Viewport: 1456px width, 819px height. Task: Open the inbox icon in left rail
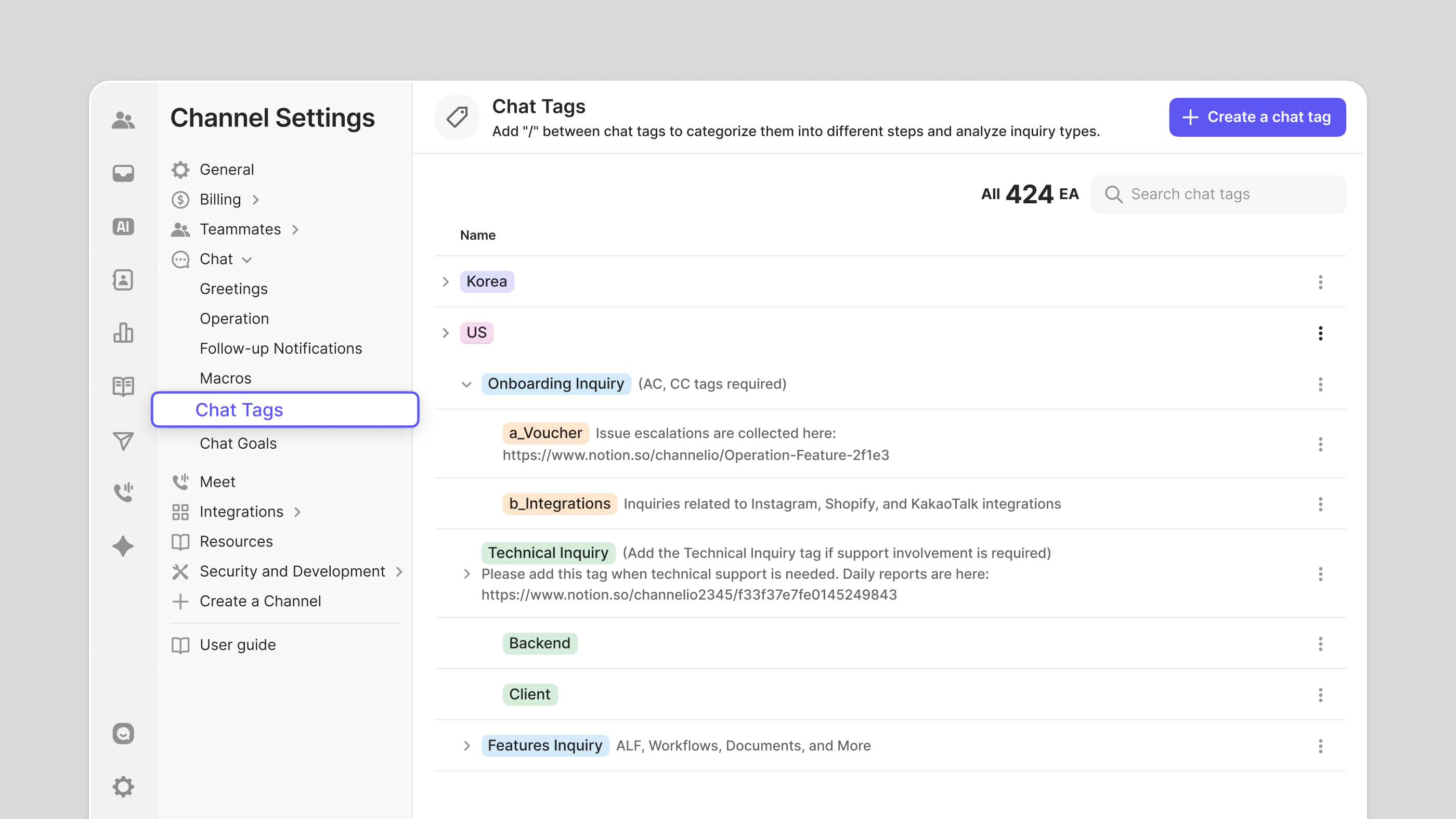click(123, 173)
